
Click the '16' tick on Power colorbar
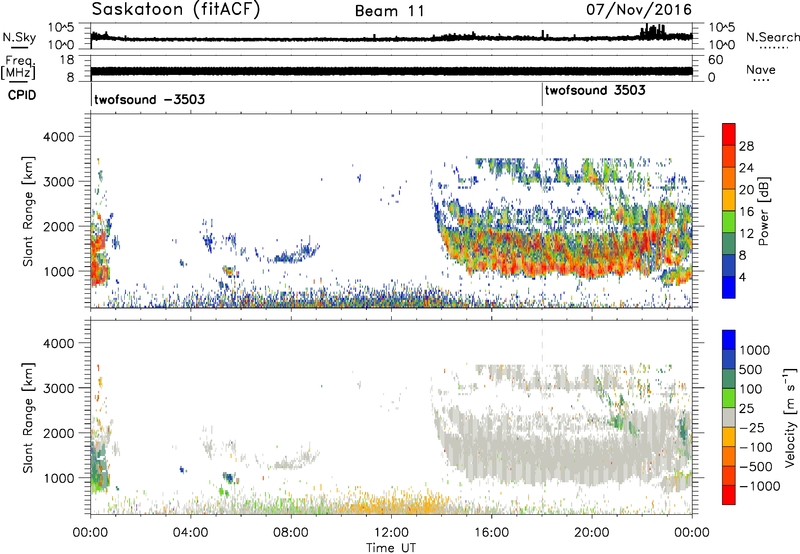tap(746, 211)
